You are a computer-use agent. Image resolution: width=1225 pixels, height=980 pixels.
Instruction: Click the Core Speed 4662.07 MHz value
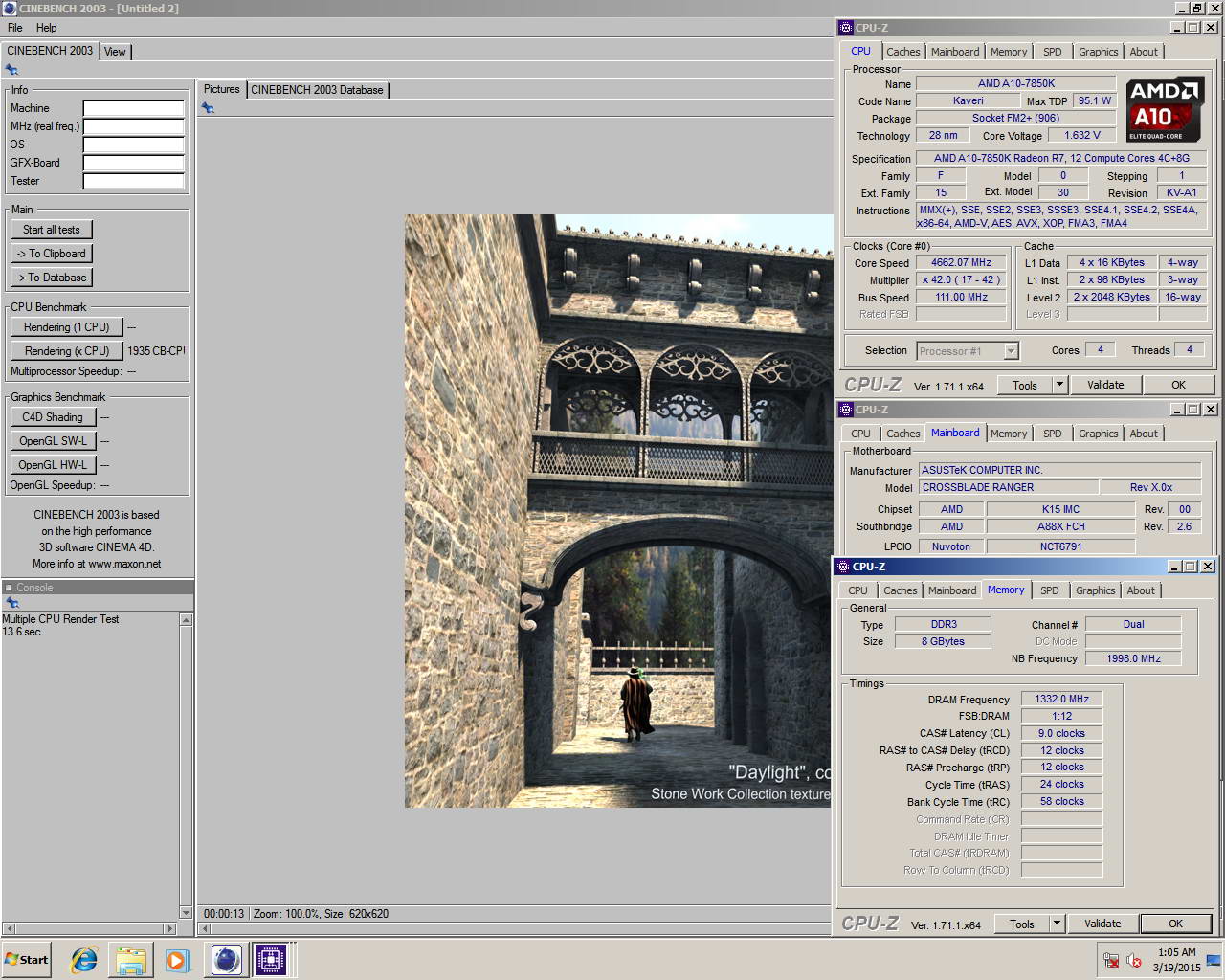pyautogui.click(x=961, y=262)
